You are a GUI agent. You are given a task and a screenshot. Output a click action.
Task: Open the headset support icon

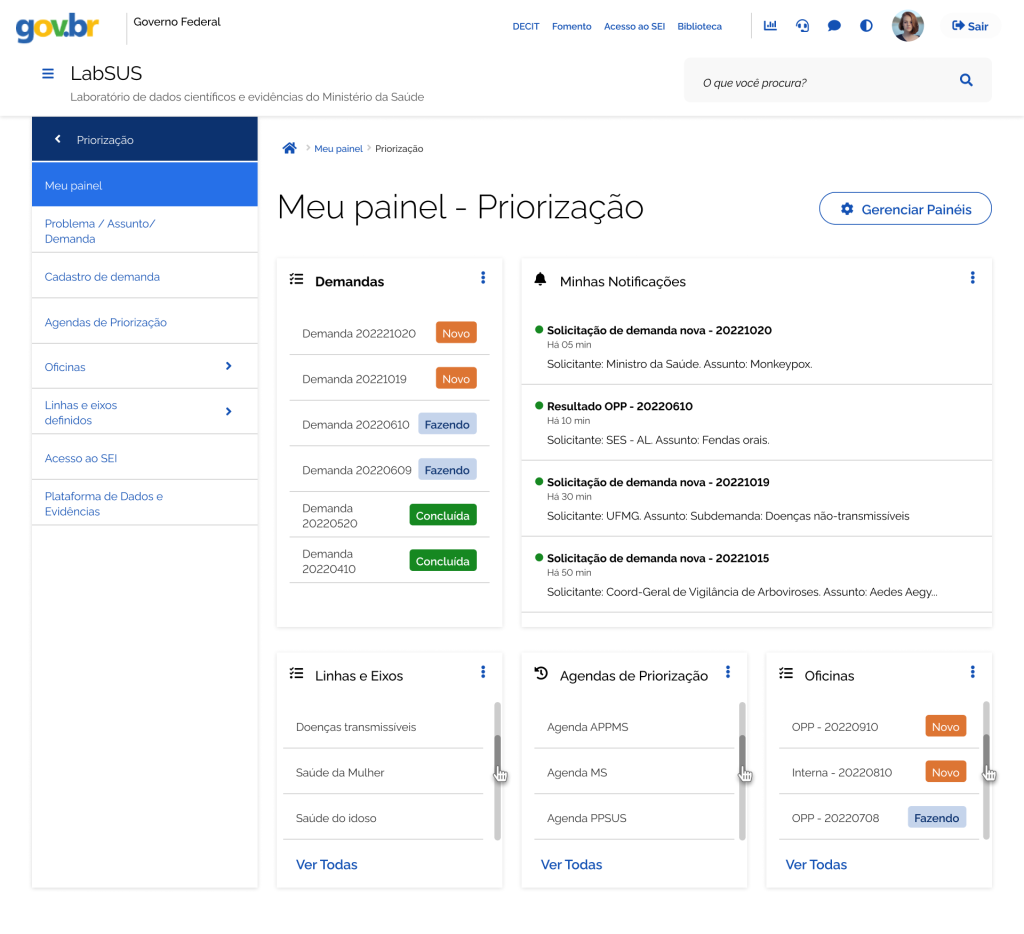[x=802, y=26]
